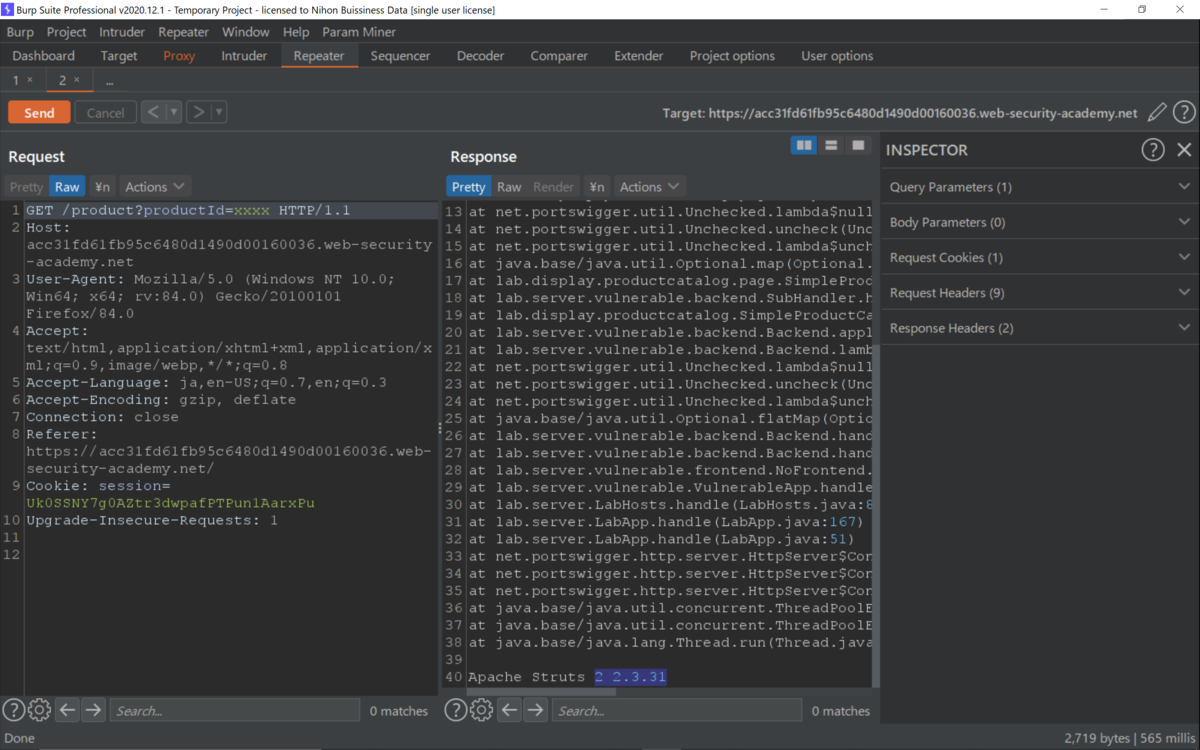Open the Project options tab
This screenshot has height=750, width=1200.
click(x=732, y=56)
